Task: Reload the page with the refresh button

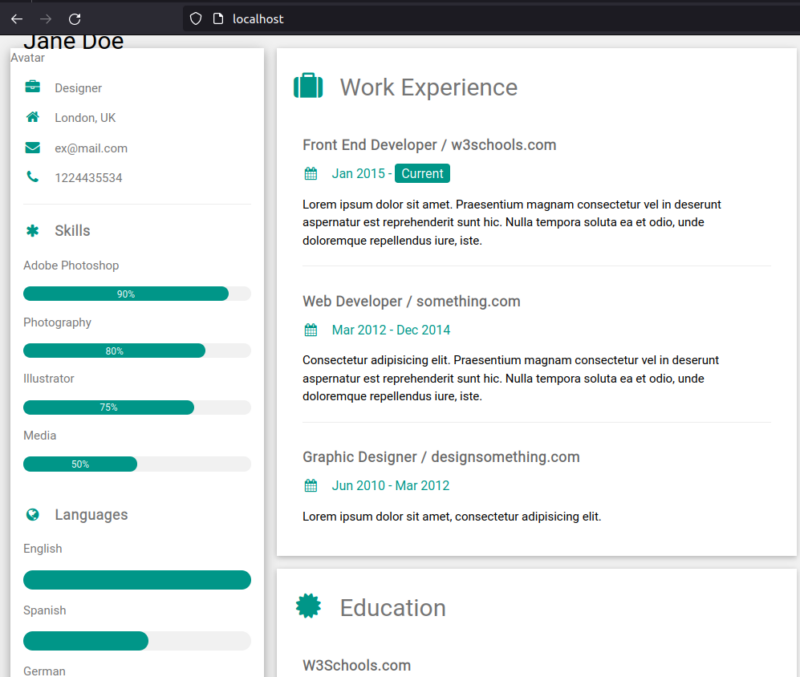Action: pos(75,19)
